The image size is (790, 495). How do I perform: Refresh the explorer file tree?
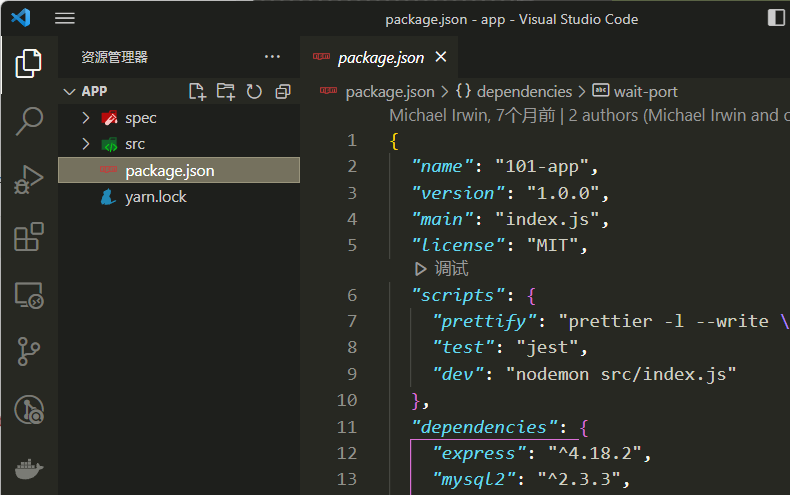click(254, 91)
